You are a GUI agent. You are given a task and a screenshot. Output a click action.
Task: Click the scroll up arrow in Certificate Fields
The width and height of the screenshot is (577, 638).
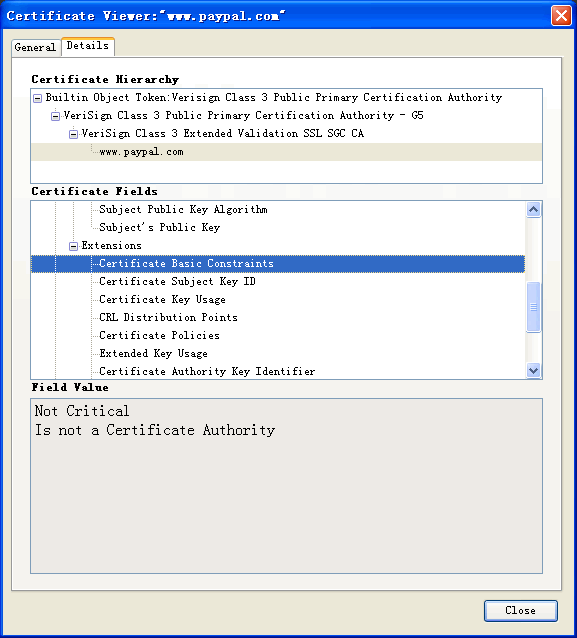click(x=533, y=210)
